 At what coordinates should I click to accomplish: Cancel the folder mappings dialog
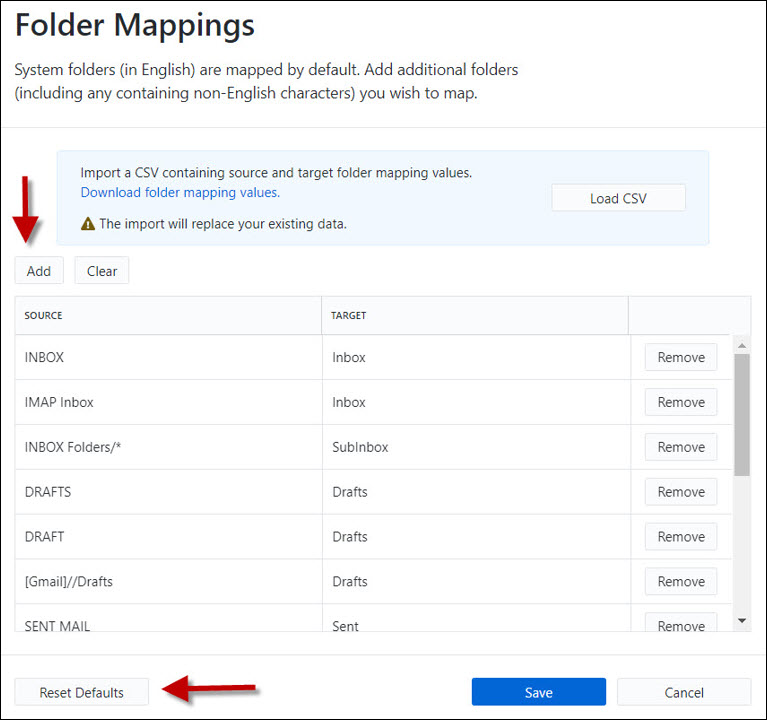point(684,692)
